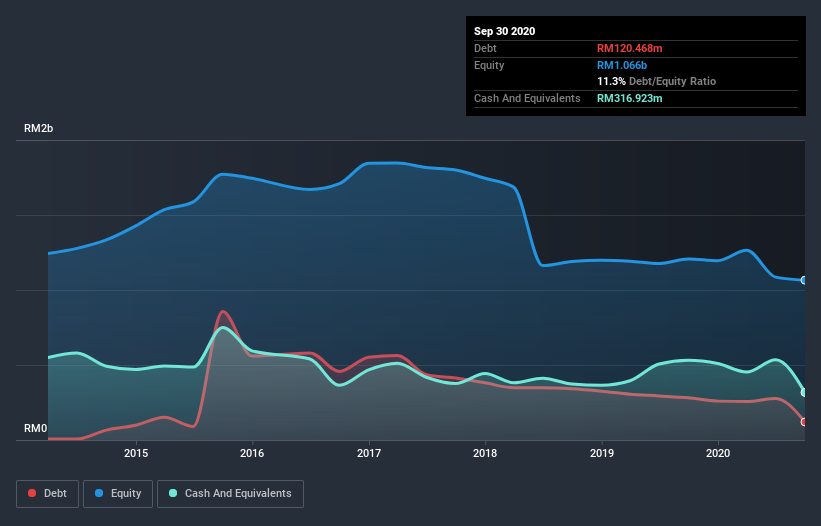This screenshot has width=821, height=526.
Task: Toggle the Equity legend button
Action: [x=118, y=494]
